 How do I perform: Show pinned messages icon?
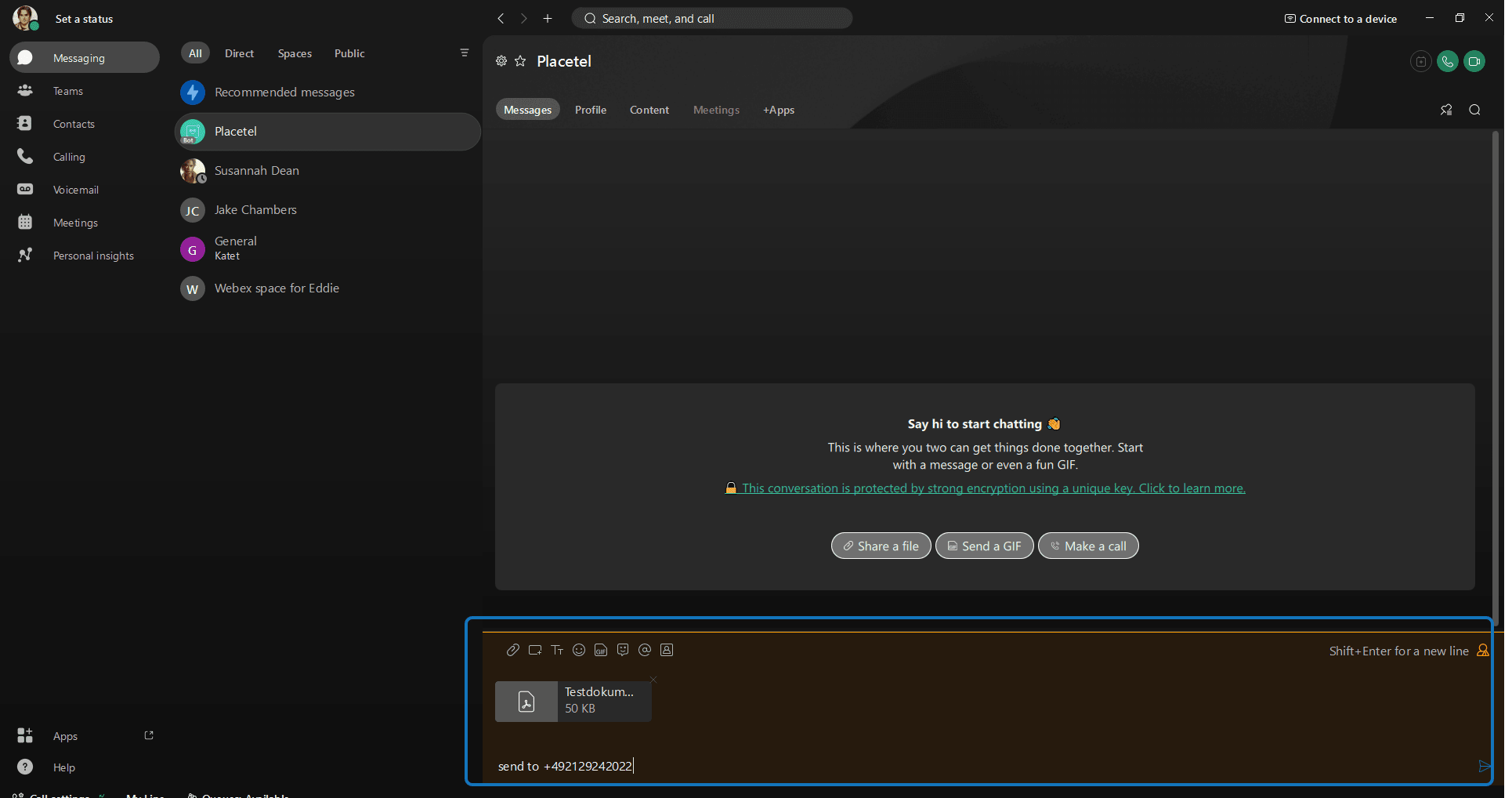[x=1446, y=110]
